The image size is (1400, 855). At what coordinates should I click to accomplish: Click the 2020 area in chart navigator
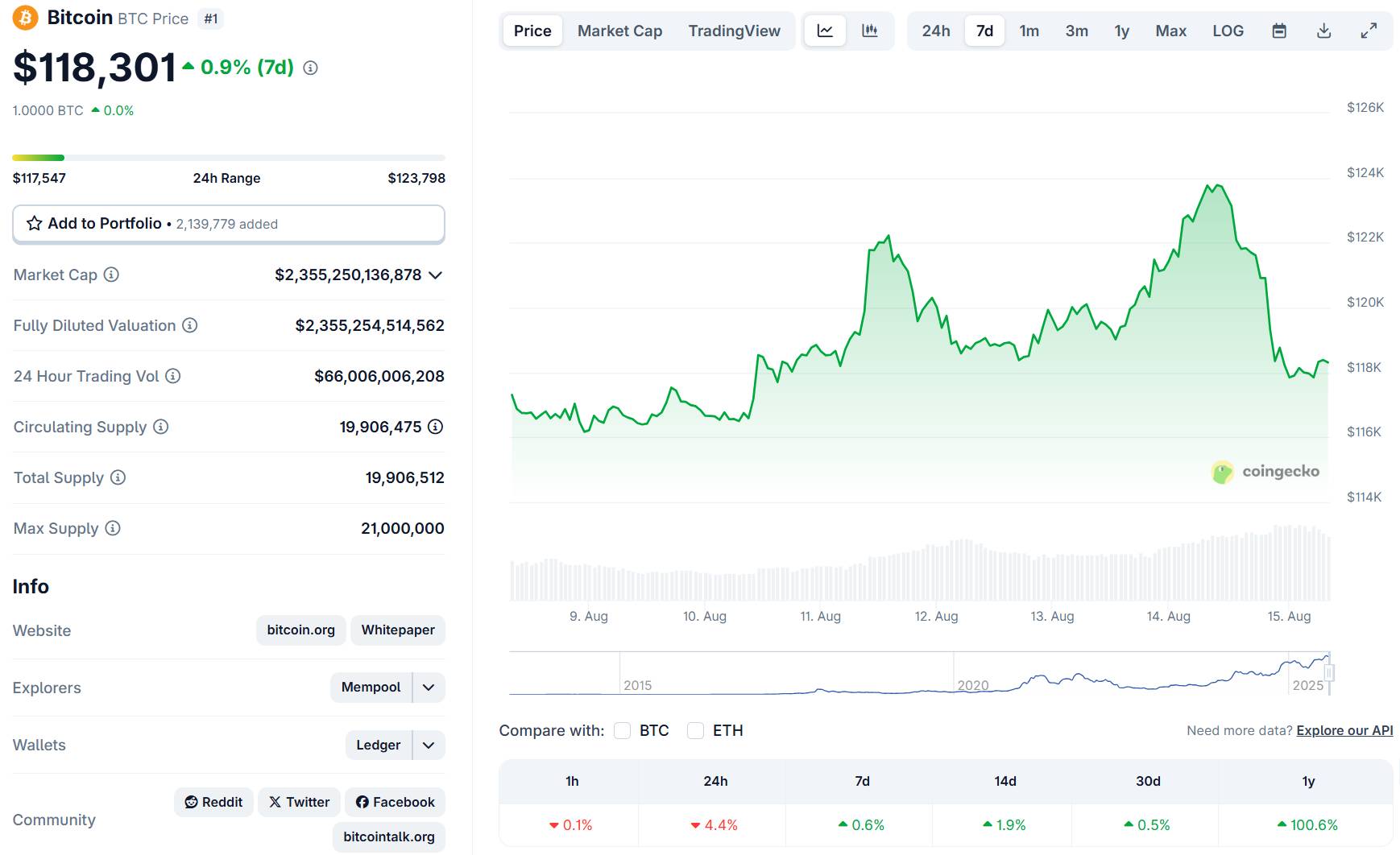[x=973, y=685]
